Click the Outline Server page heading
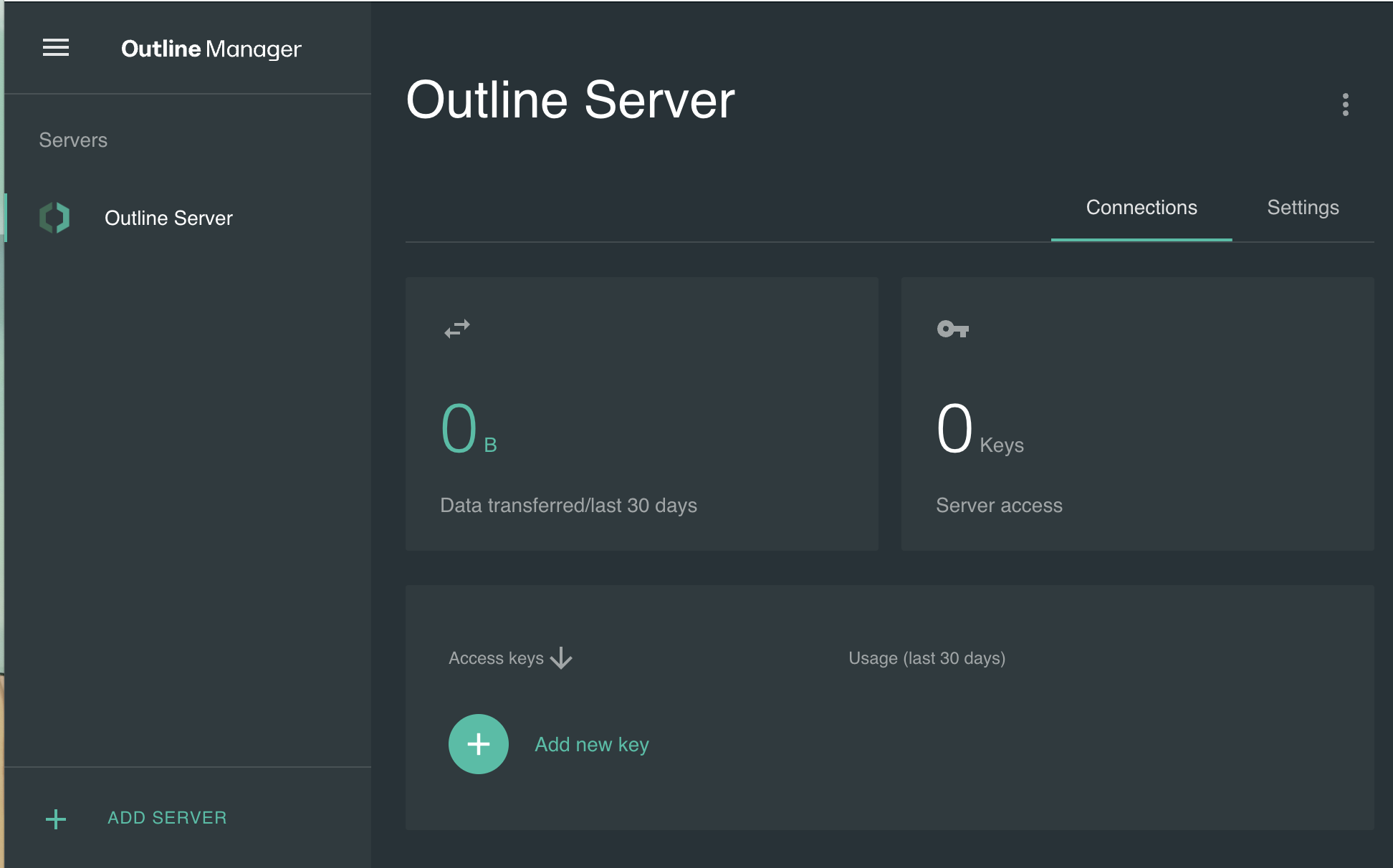 click(x=570, y=100)
